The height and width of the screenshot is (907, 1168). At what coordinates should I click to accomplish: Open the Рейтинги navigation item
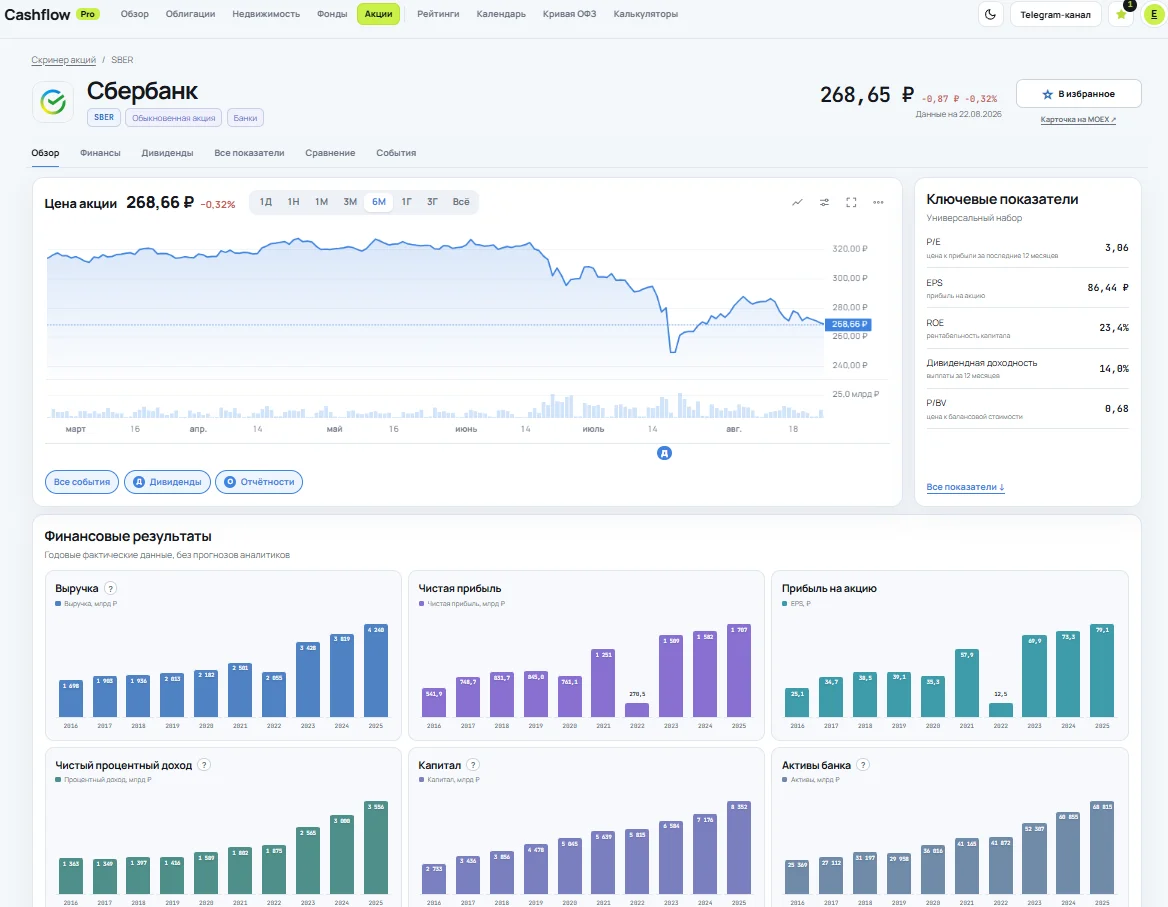(438, 14)
